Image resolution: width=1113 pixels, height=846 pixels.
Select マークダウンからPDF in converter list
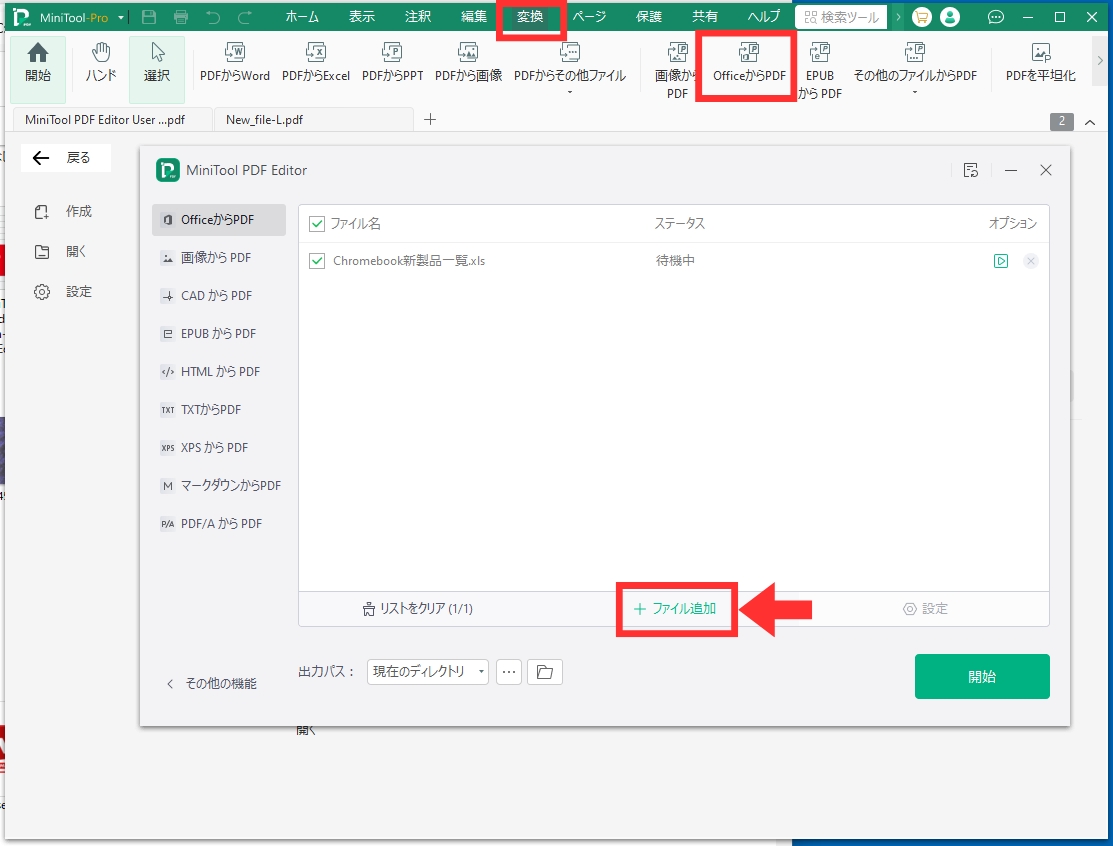(219, 485)
